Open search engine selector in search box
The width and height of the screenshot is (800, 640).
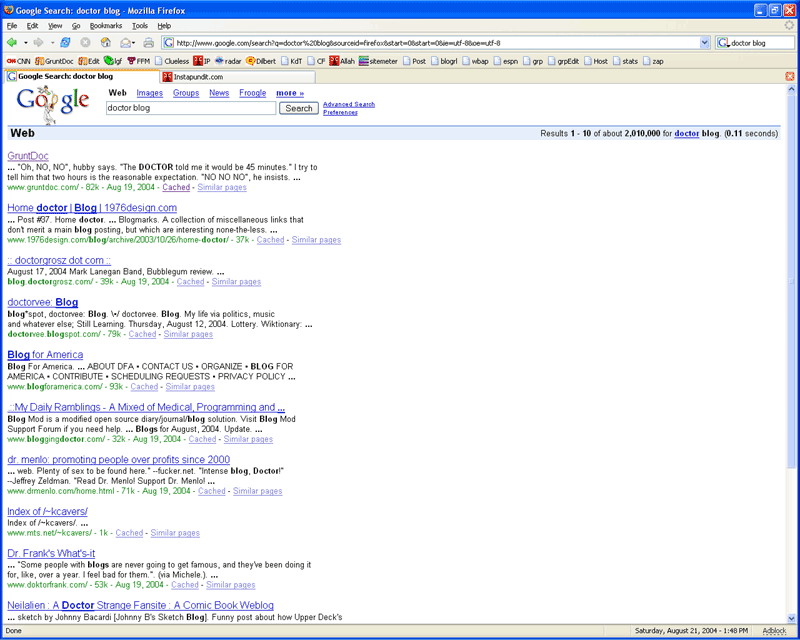pyautogui.click(x=723, y=43)
